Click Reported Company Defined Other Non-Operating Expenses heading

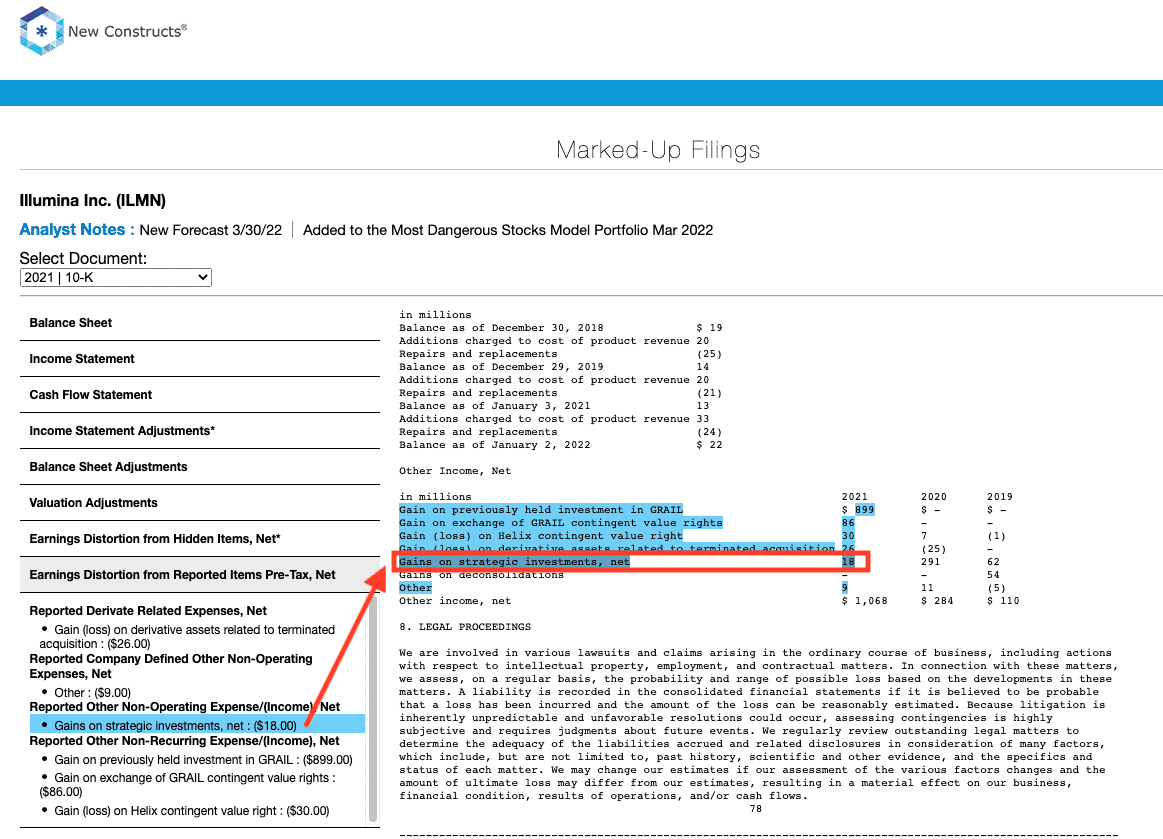(x=171, y=666)
